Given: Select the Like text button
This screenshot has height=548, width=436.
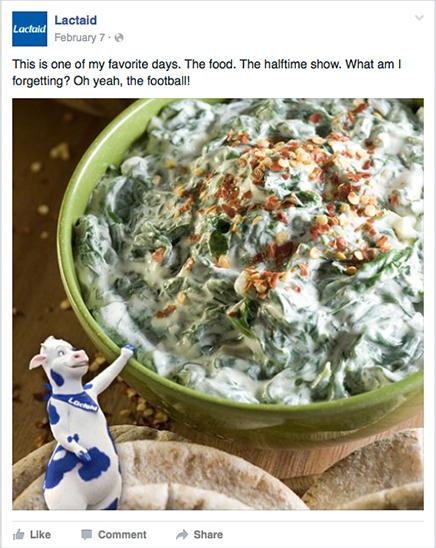Looking at the screenshot, I should (40, 534).
